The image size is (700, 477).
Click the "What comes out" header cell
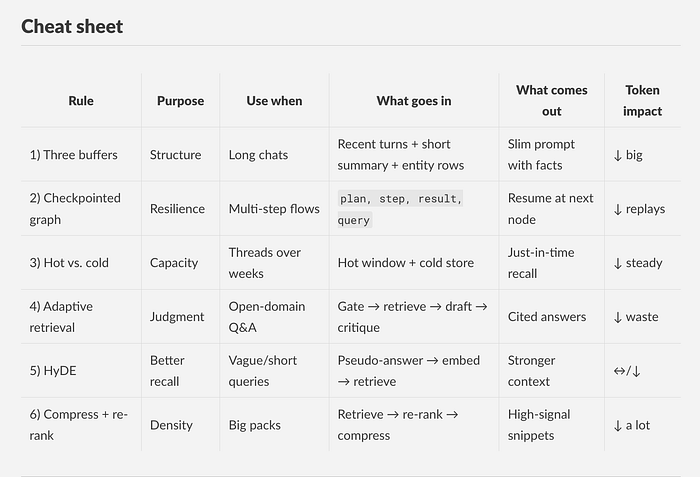coord(551,101)
